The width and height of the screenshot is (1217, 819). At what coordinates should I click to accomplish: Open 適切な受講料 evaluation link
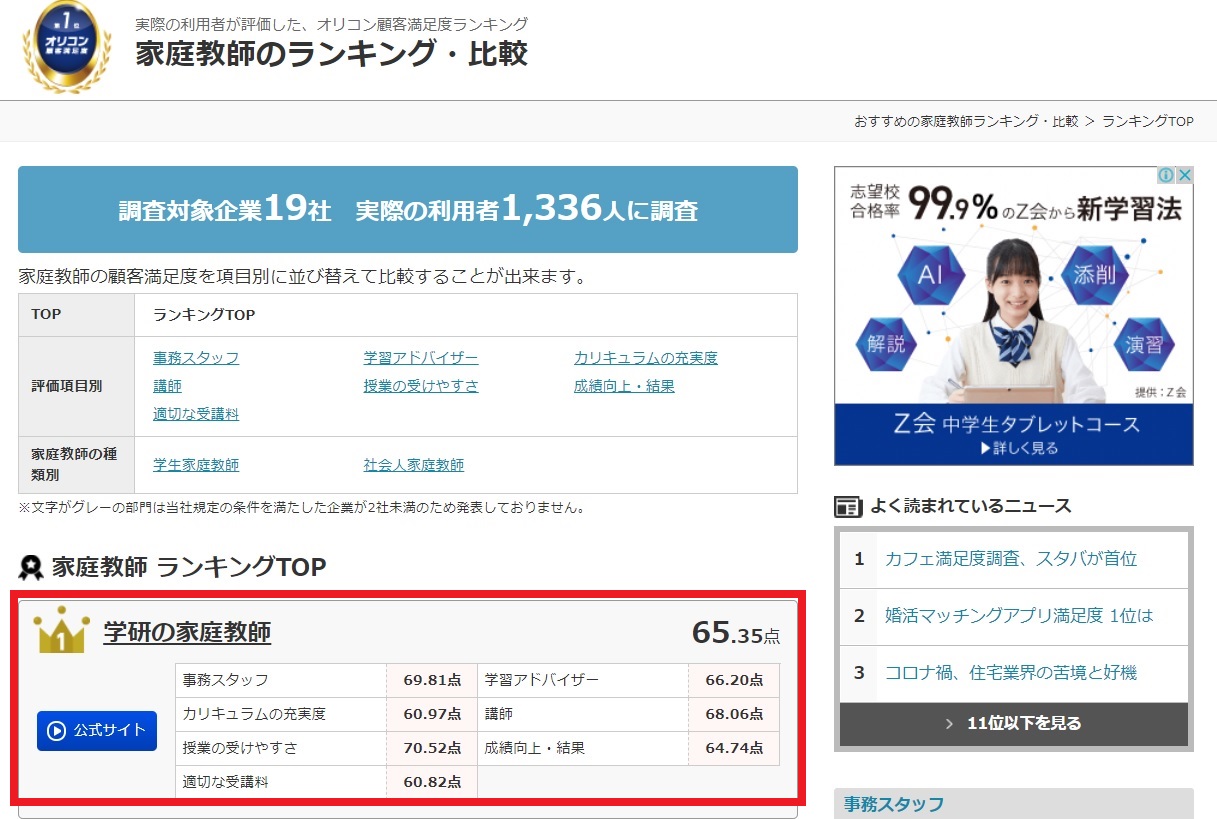pos(196,414)
